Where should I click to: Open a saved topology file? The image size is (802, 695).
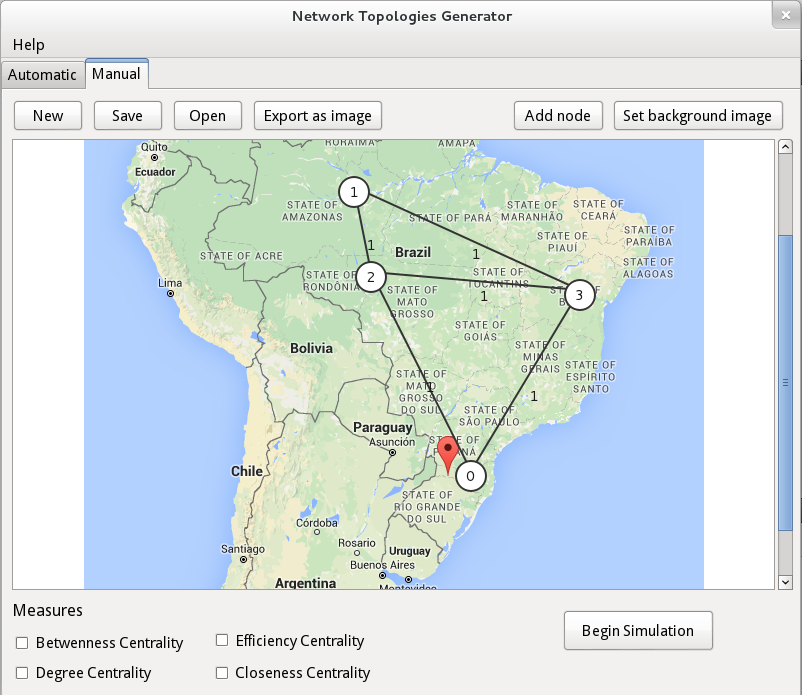pos(208,116)
